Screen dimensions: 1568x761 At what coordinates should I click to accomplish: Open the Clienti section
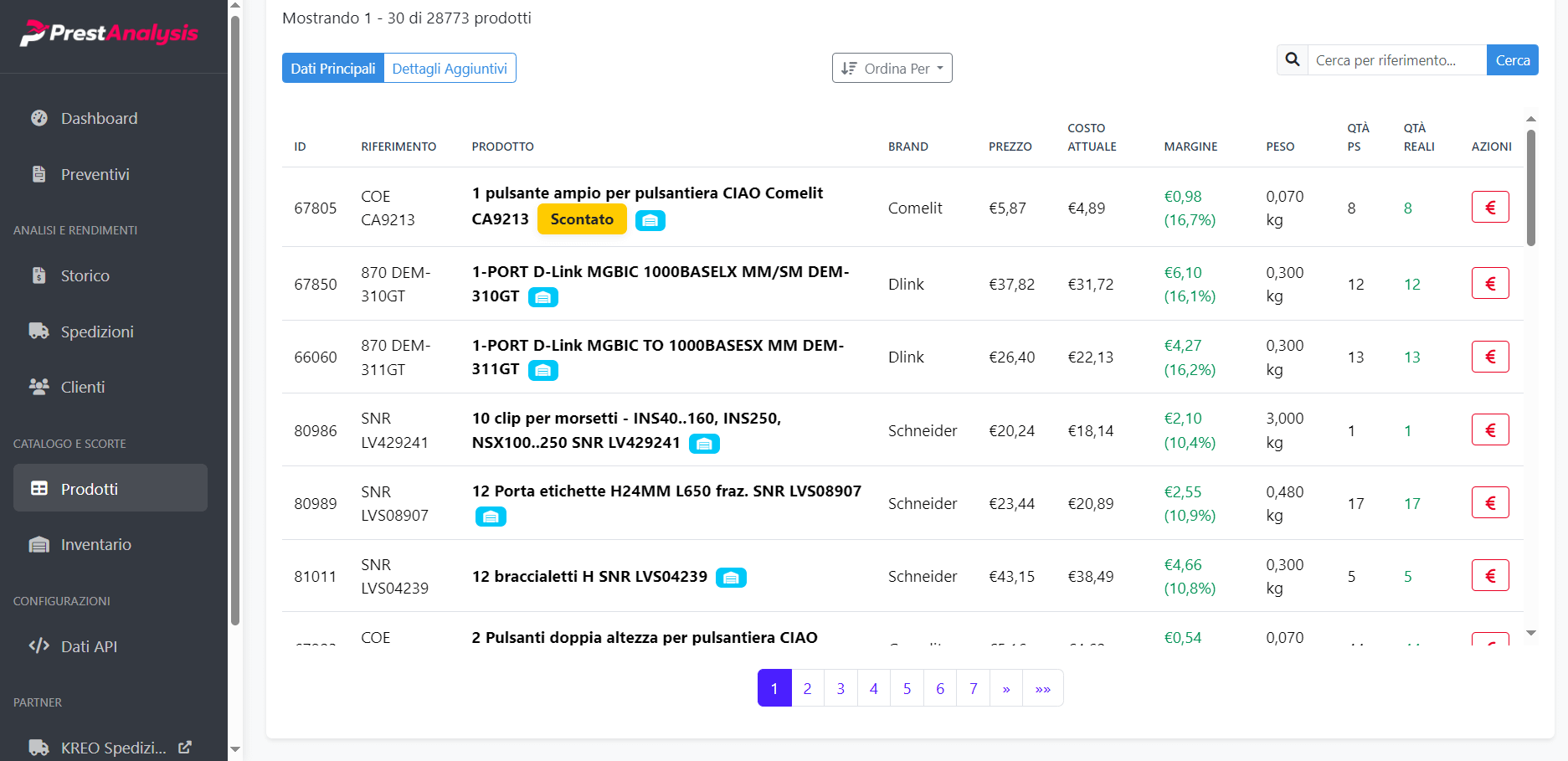[84, 387]
